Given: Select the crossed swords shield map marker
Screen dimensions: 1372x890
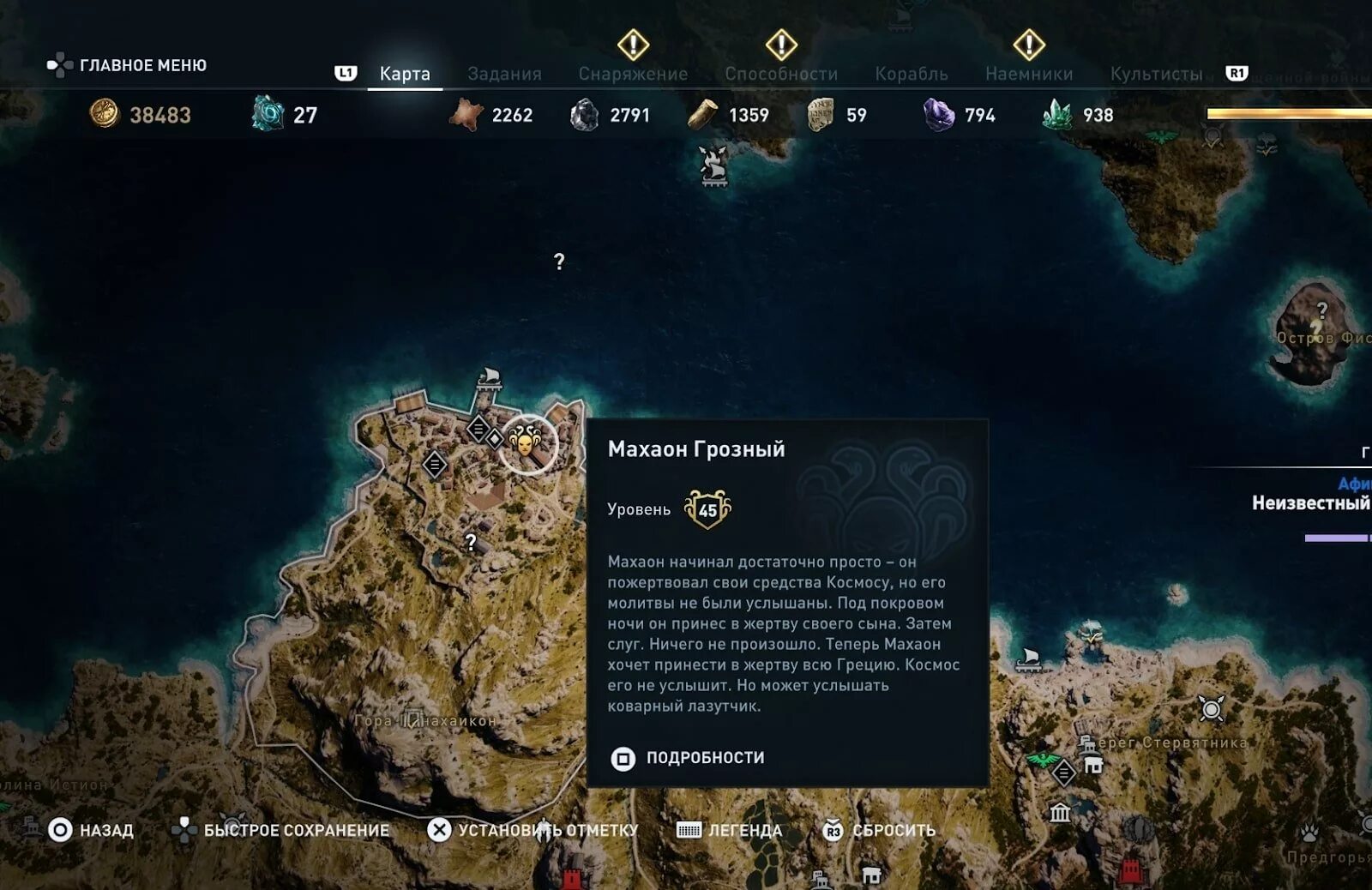Looking at the screenshot, I should pyautogui.click(x=1212, y=709).
